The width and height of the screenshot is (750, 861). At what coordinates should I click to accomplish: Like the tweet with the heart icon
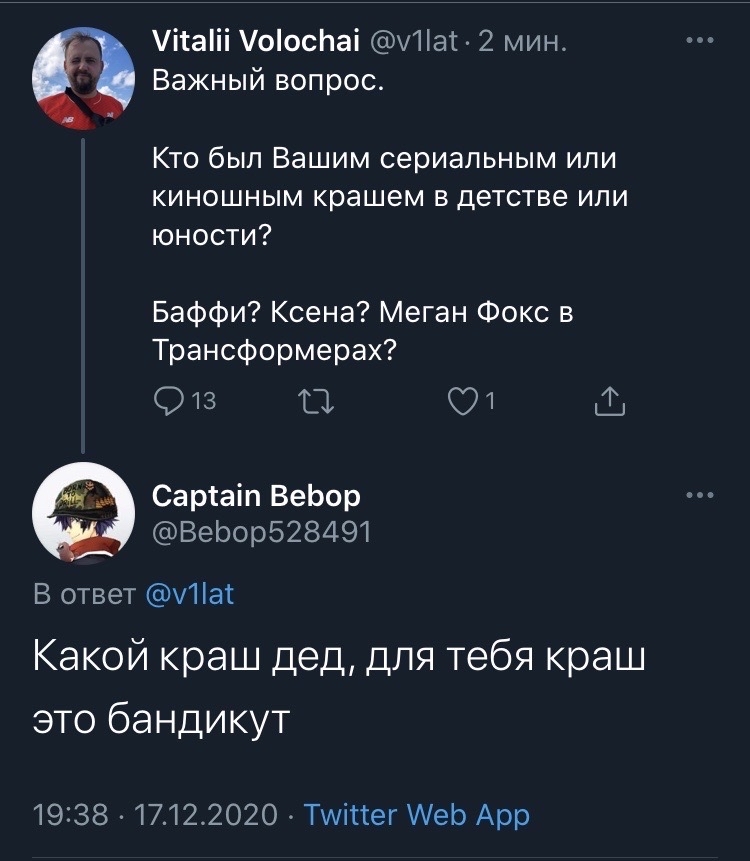461,402
